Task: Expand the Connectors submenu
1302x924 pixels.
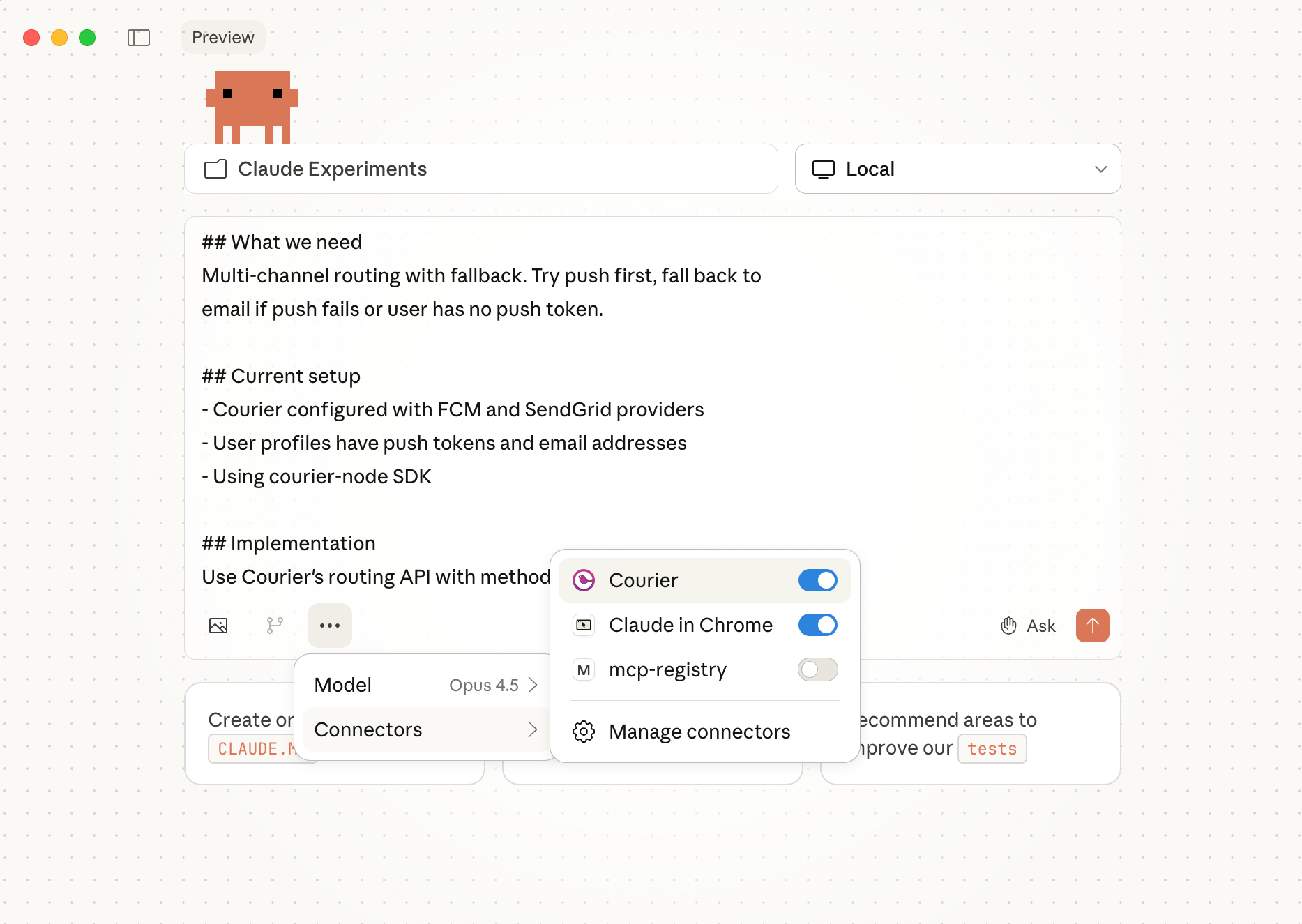Action: pos(425,729)
